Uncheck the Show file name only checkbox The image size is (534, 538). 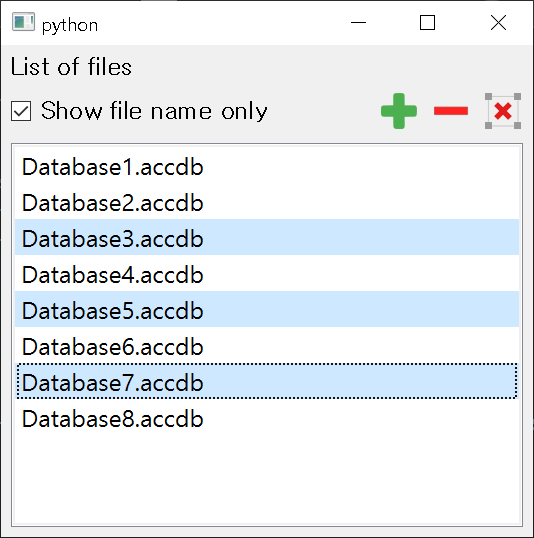pyautogui.click(x=21, y=111)
